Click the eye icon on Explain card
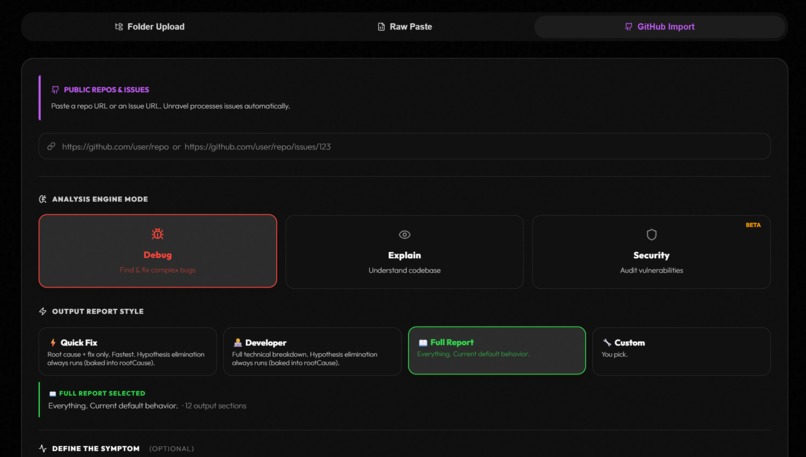The height and width of the screenshot is (457, 806). pos(405,234)
